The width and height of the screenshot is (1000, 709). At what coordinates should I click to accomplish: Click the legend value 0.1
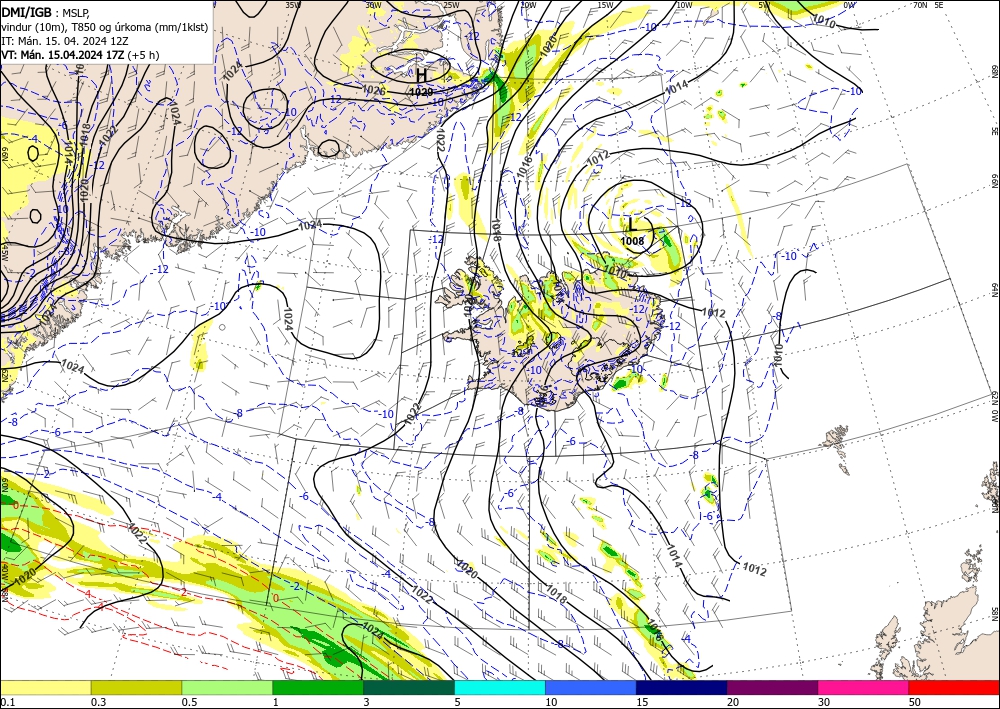coord(7,702)
